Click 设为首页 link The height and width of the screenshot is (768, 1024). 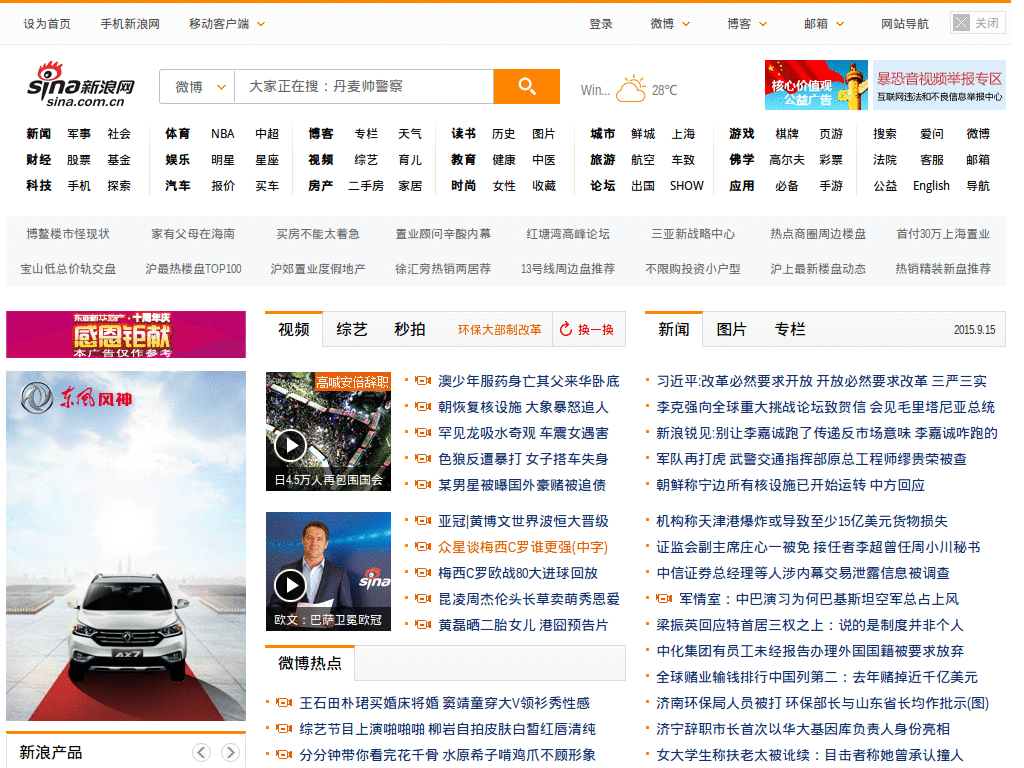click(x=47, y=24)
